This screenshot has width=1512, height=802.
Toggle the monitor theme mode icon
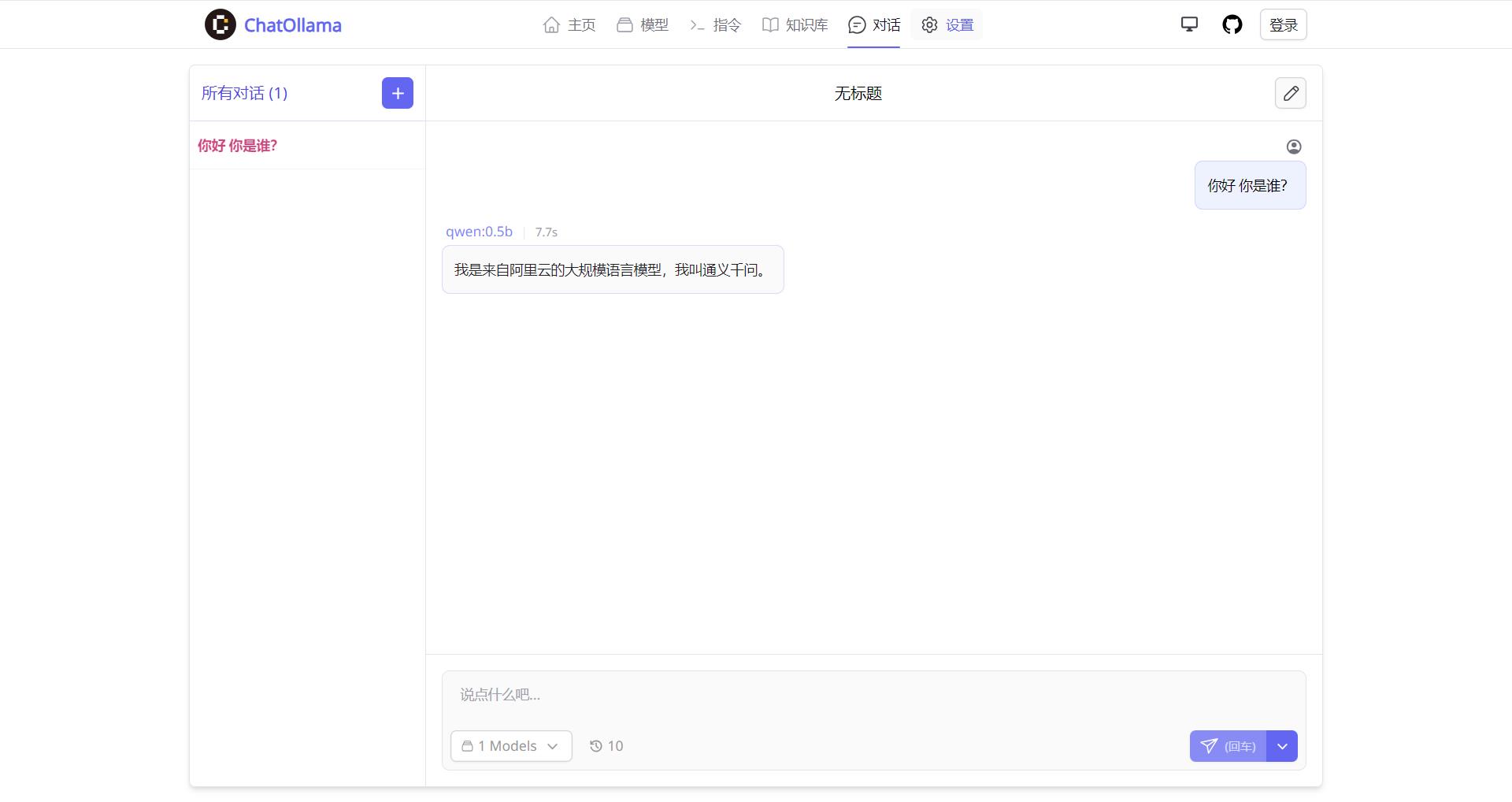[x=1189, y=24]
